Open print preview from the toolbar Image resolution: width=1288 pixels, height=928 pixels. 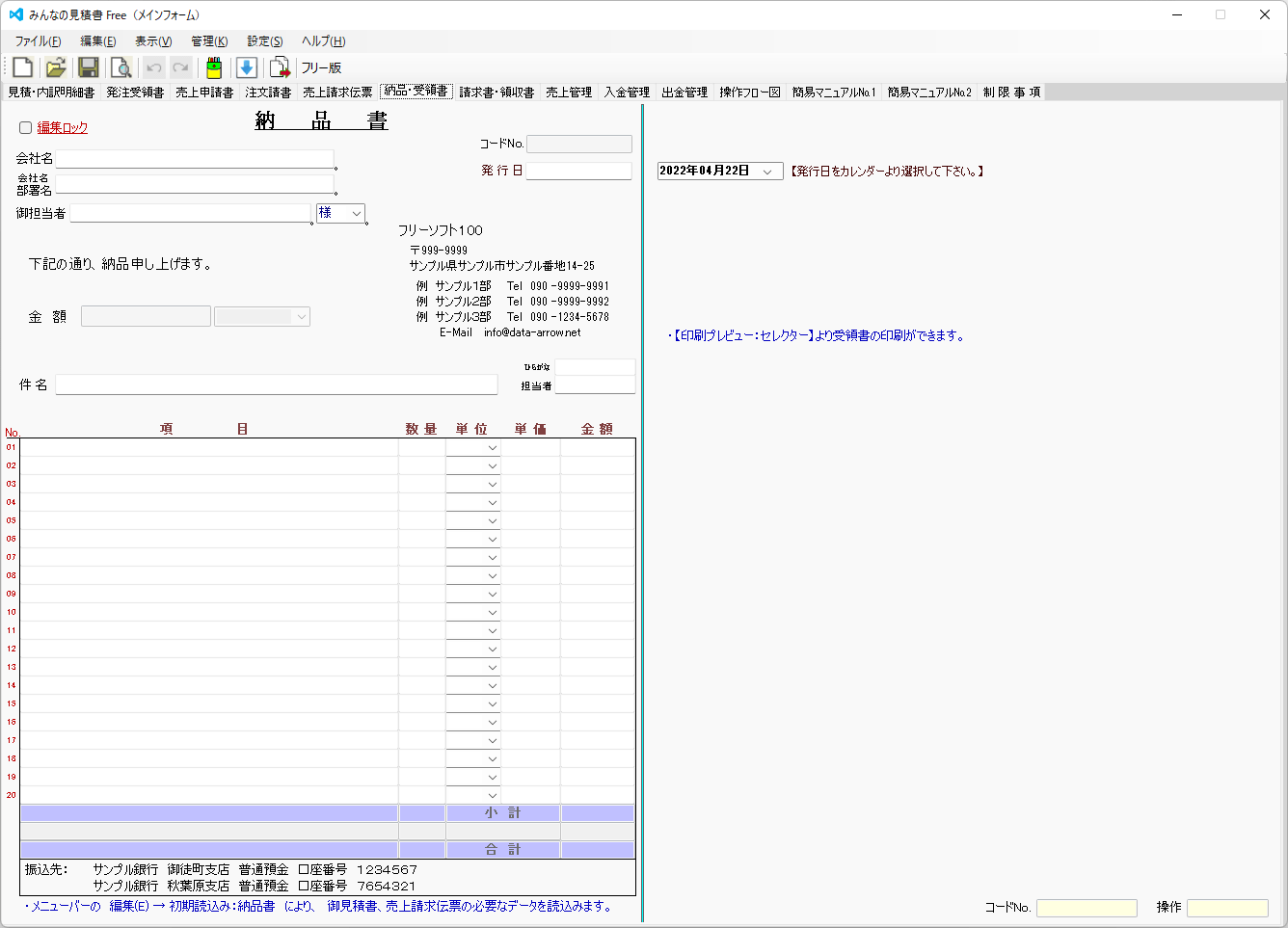[120, 66]
